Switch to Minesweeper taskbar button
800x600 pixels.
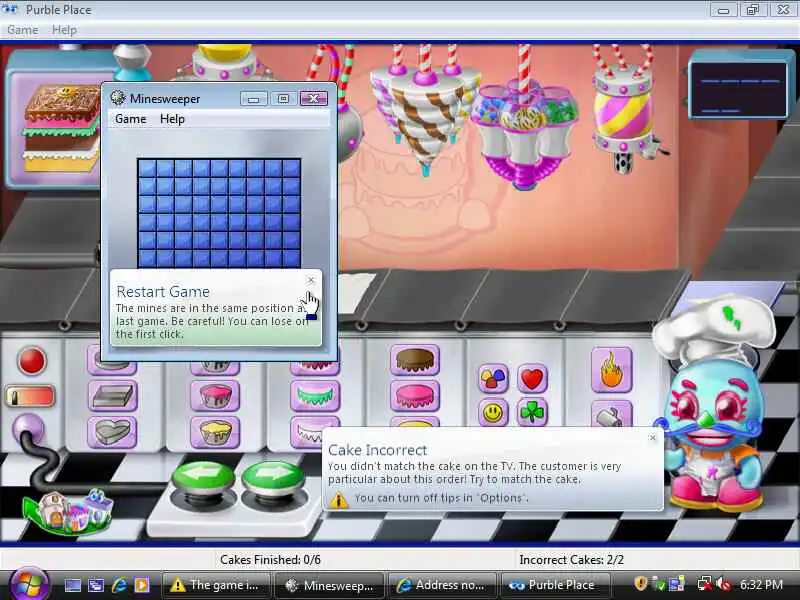(331, 585)
